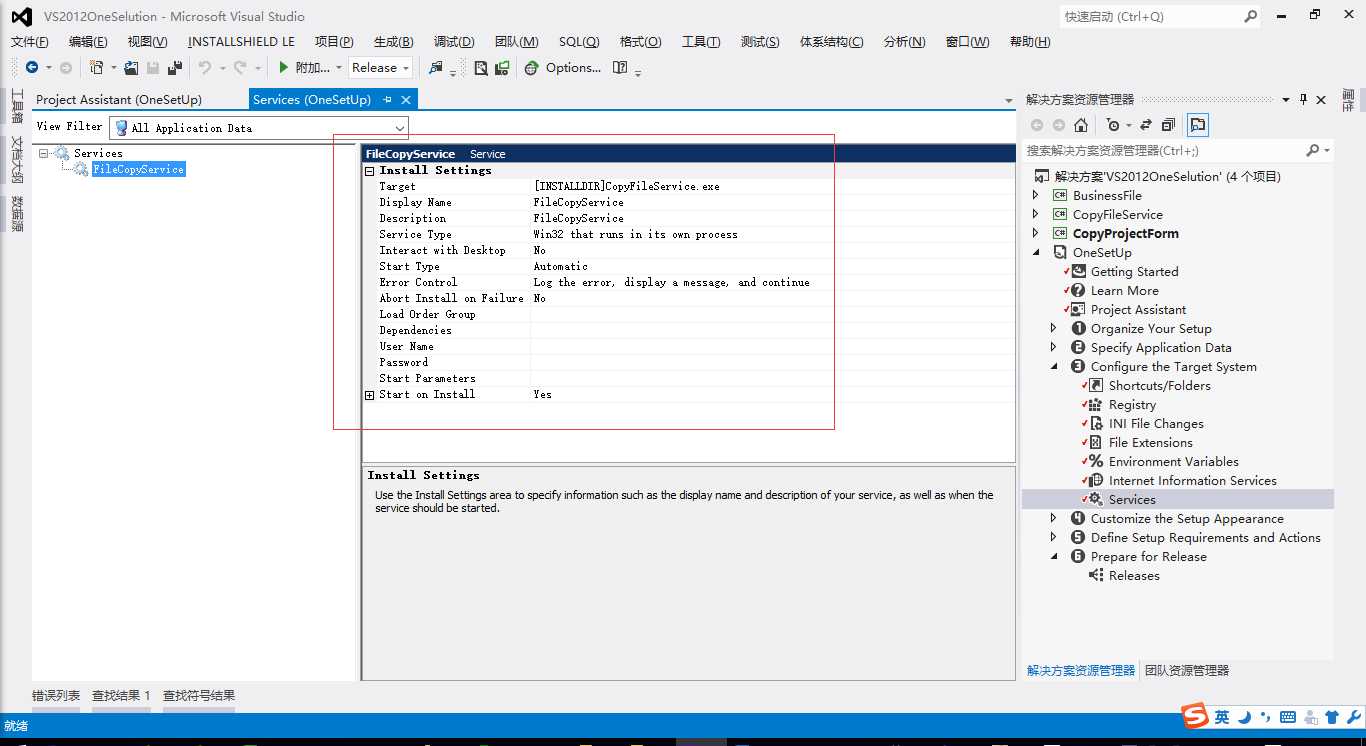This screenshot has width=1366, height=746.
Task: Open the IME wrench settings icon
Action: (1354, 717)
